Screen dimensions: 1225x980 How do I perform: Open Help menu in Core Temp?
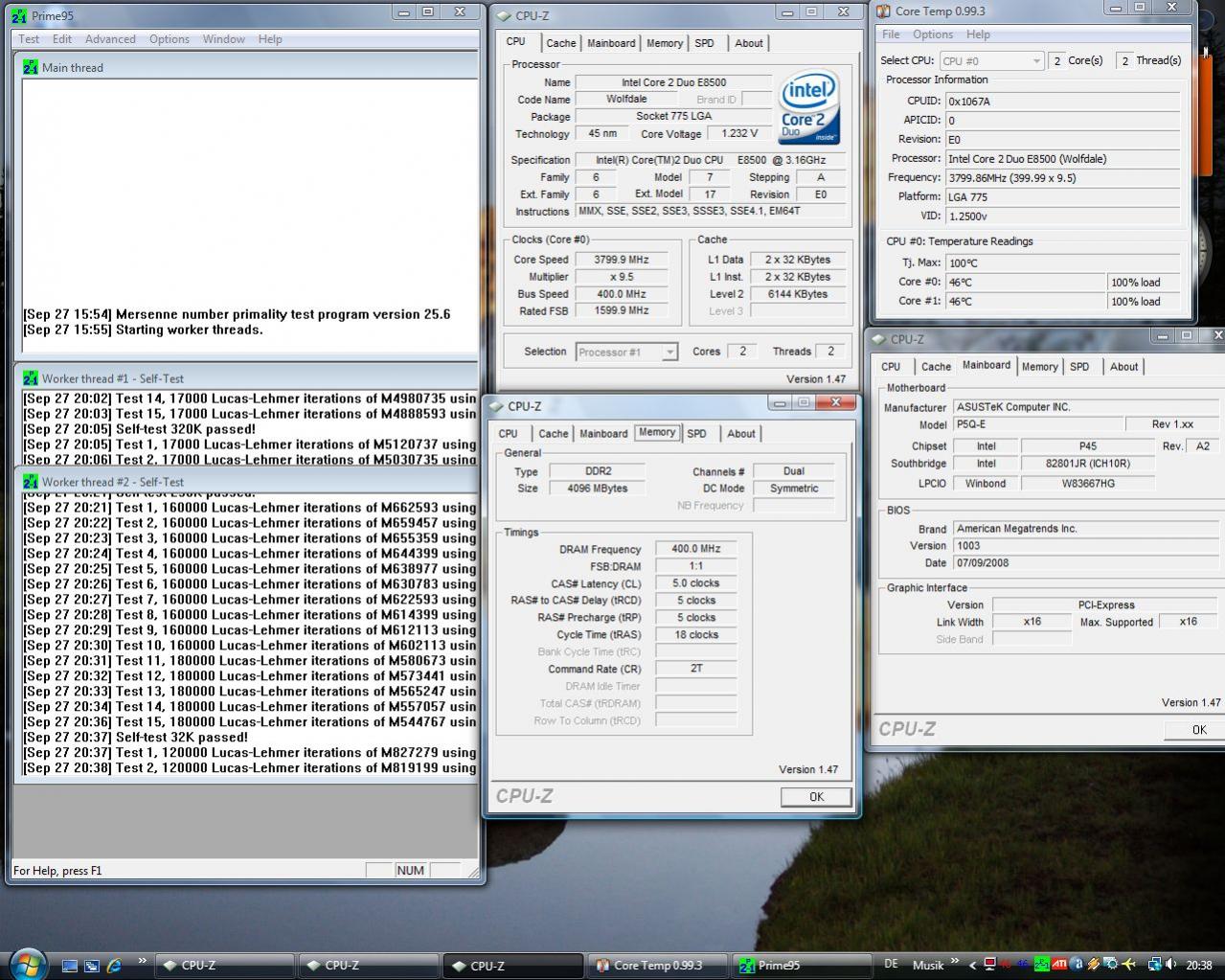pos(978,34)
